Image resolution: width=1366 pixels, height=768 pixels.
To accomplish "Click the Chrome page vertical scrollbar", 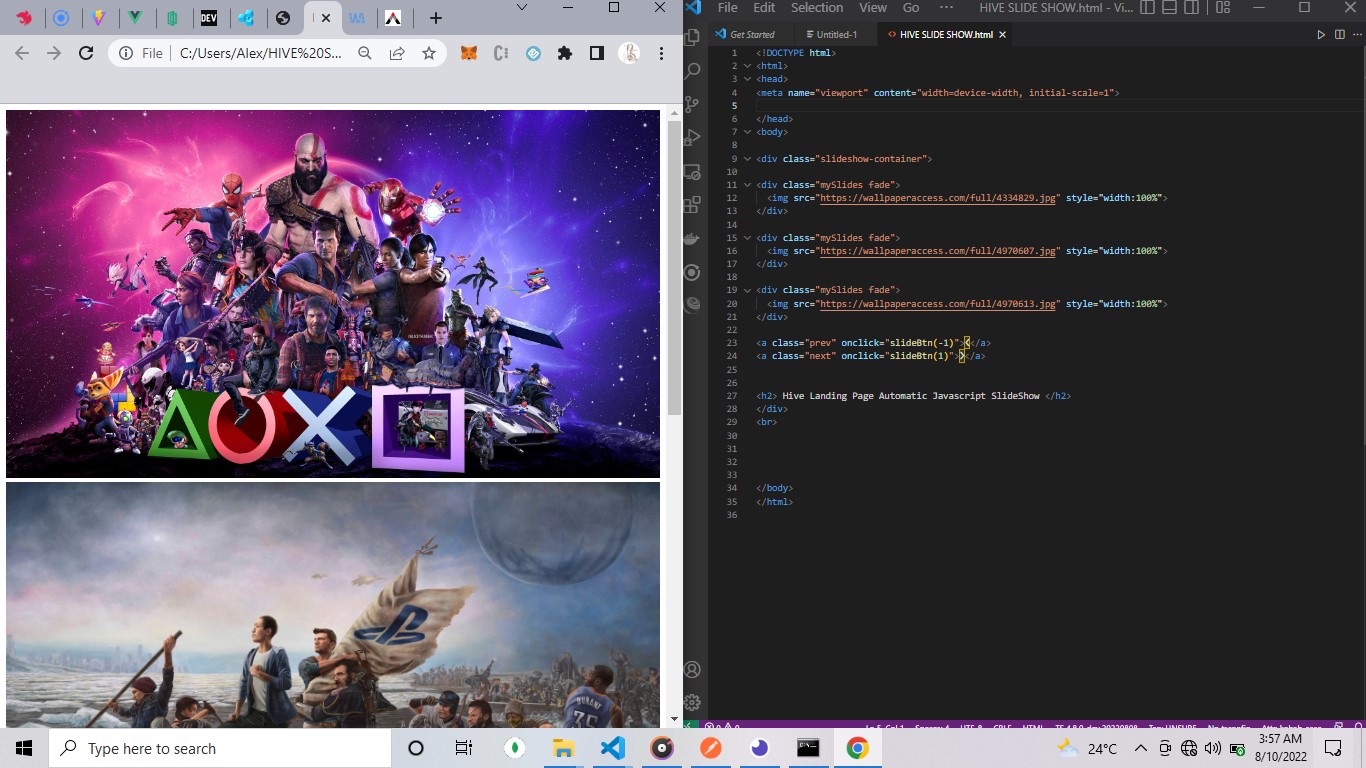I will coord(674,267).
